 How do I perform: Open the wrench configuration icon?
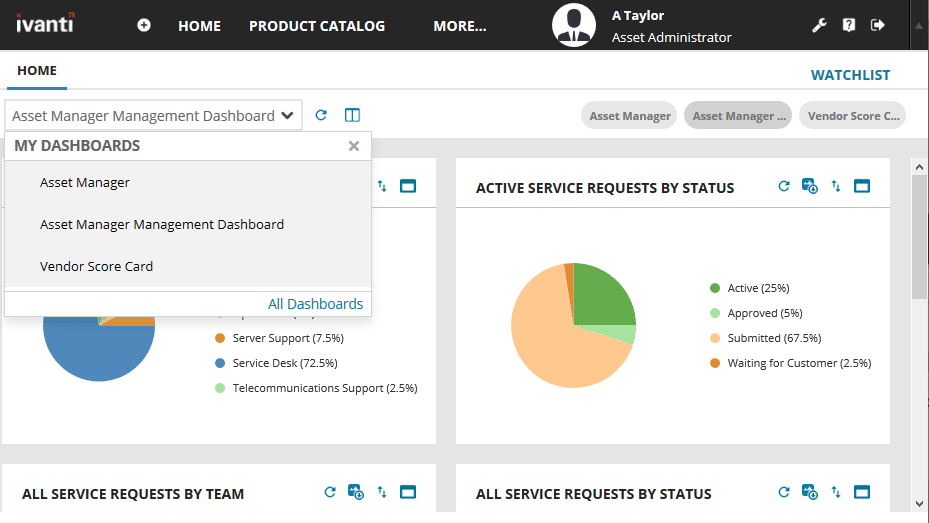pos(819,26)
